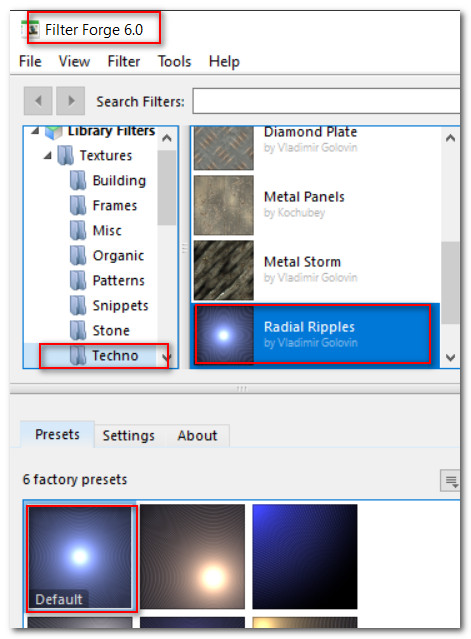Click the Snippets folder icon
The width and height of the screenshot is (471, 639).
pyautogui.click(x=78, y=306)
